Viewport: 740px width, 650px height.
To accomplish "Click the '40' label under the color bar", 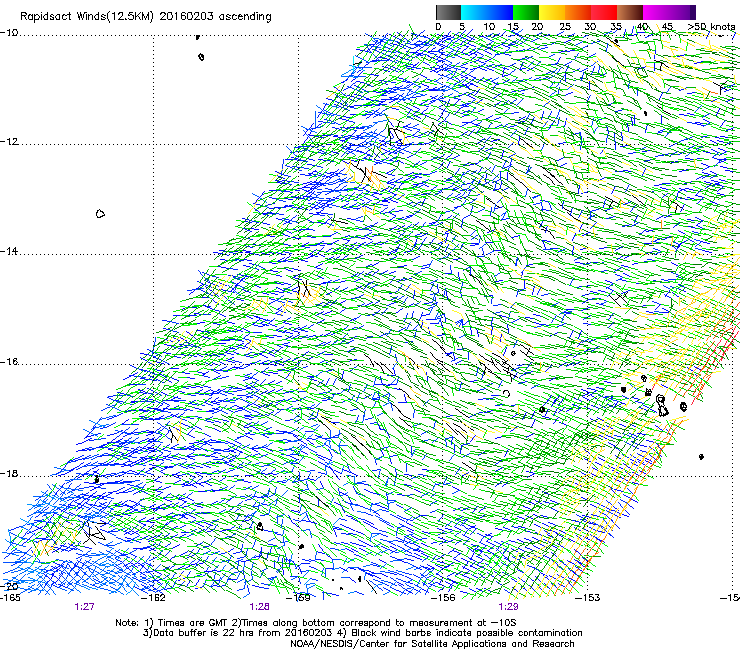I will click(x=642, y=27).
